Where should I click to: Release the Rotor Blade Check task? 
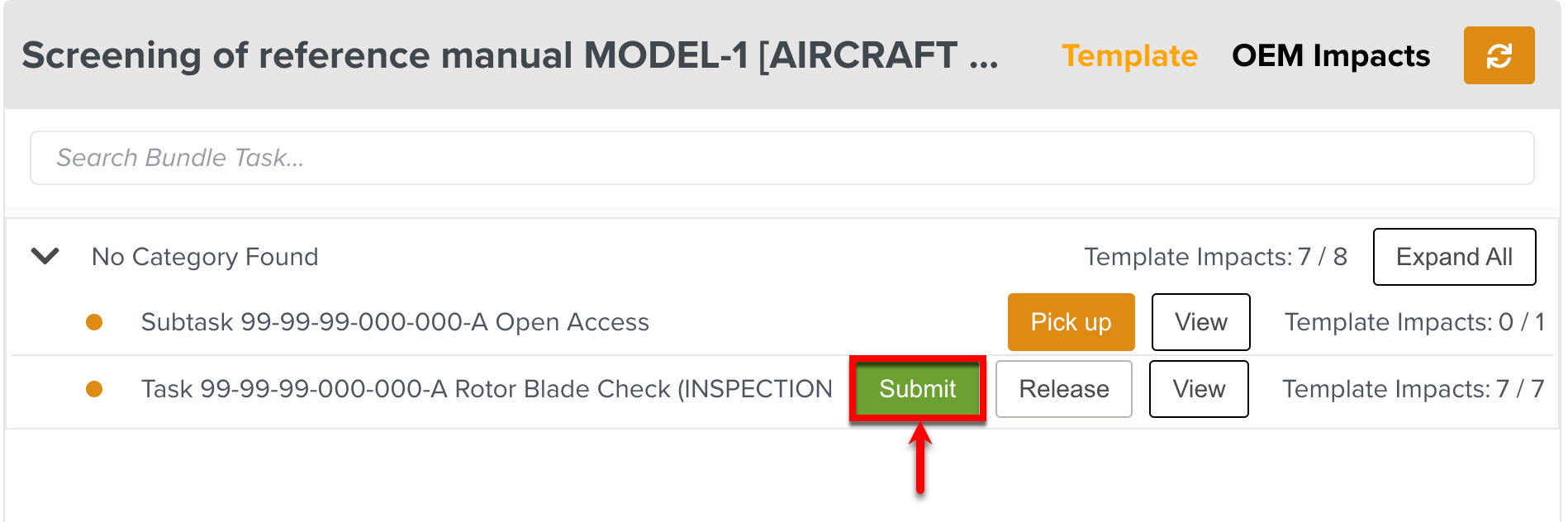(x=1063, y=389)
